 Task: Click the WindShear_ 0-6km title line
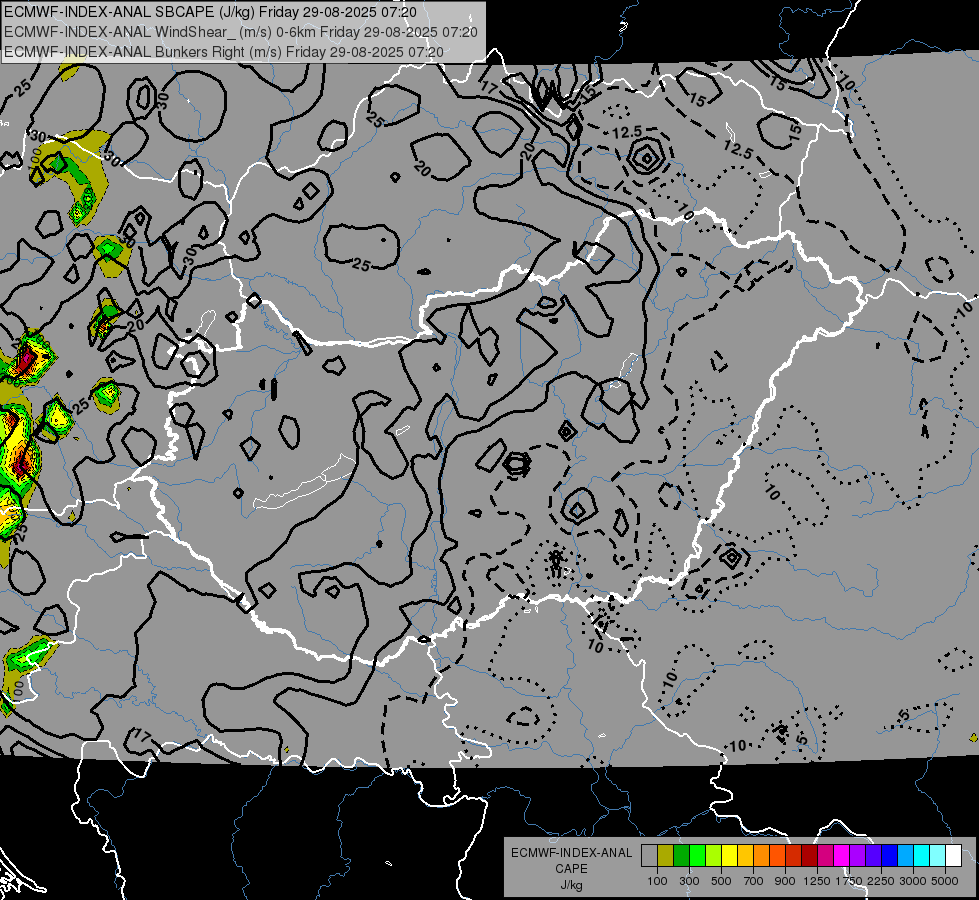click(241, 32)
